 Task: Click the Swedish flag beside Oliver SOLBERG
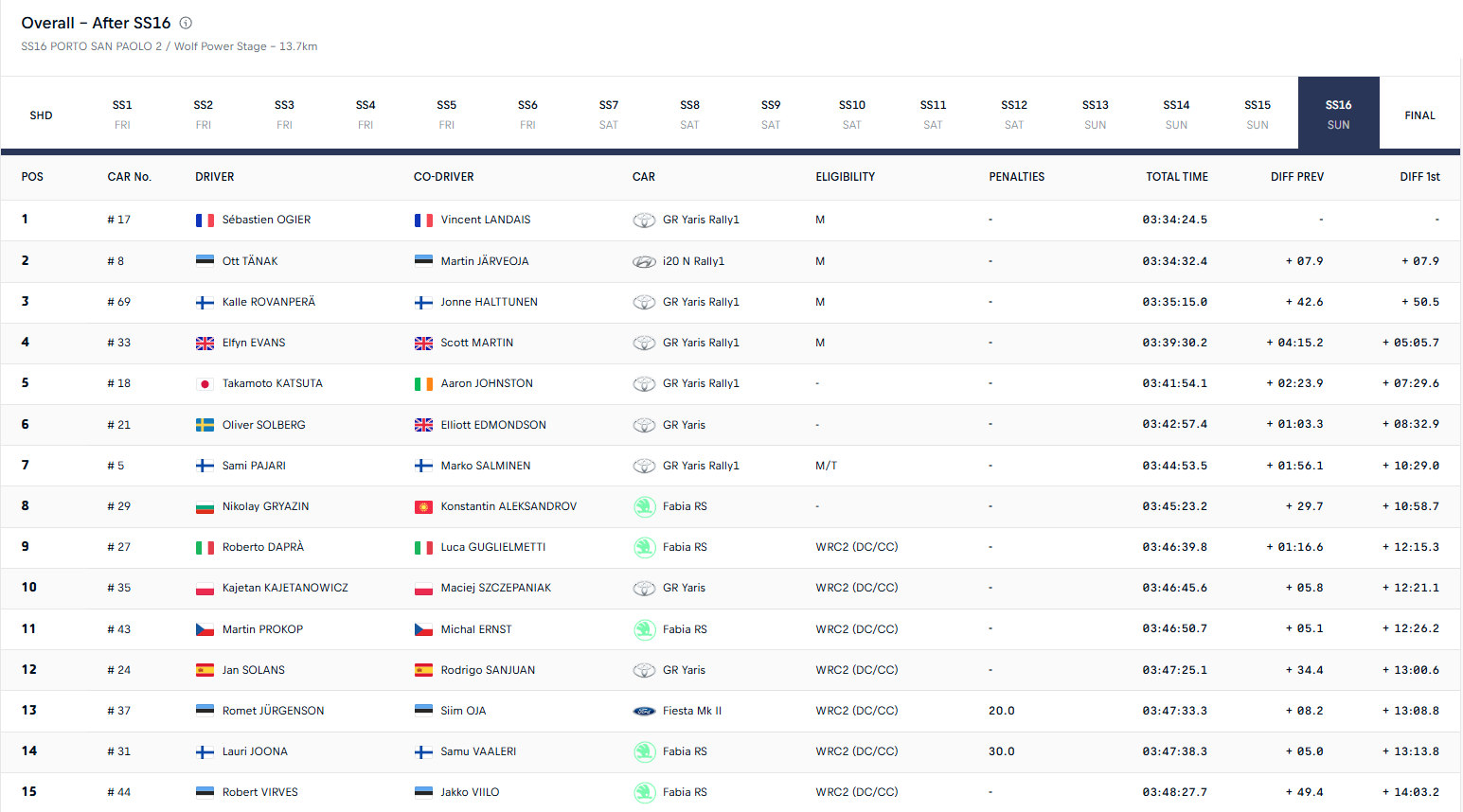point(205,425)
